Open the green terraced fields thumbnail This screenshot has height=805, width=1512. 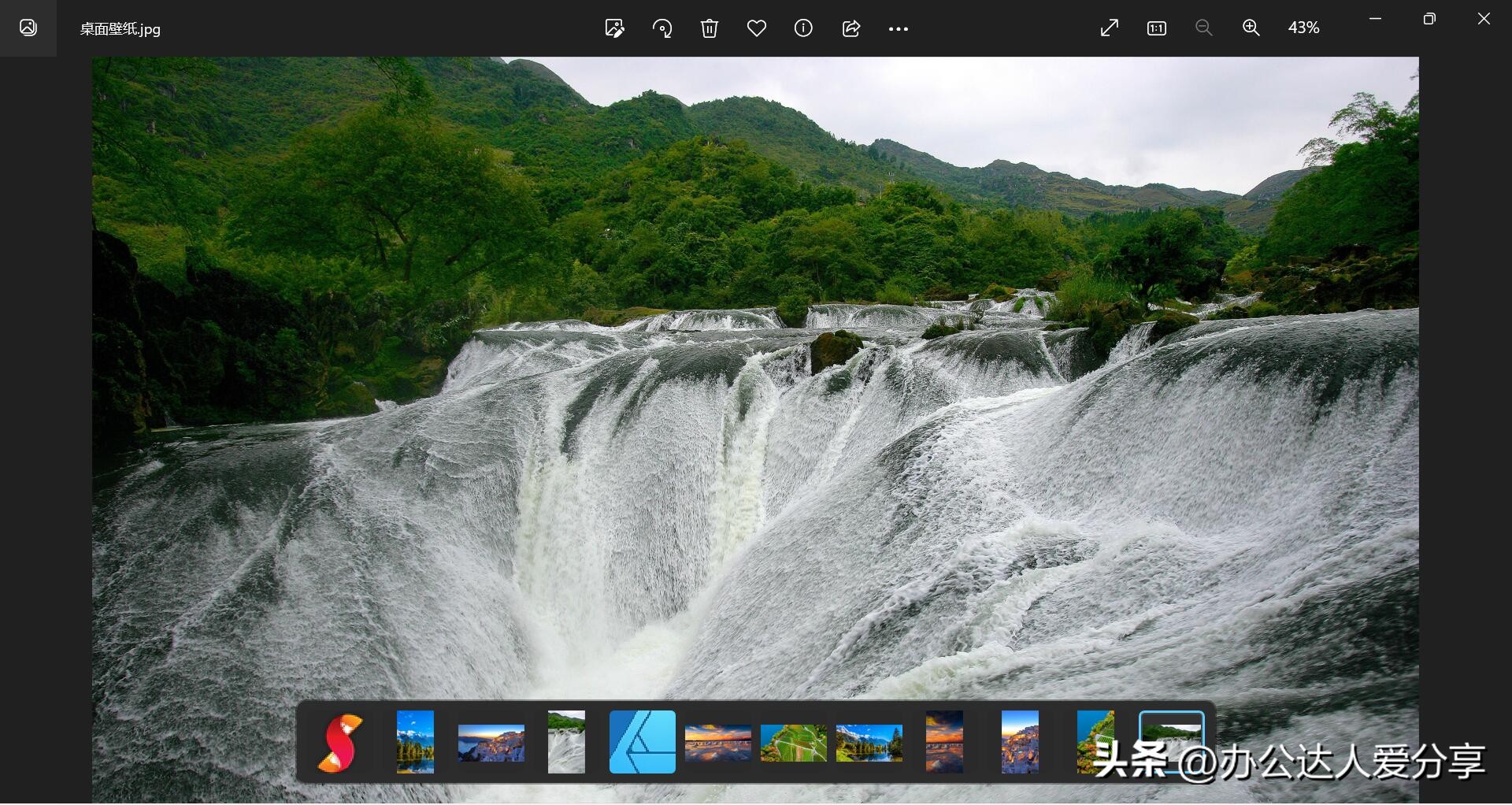(792, 741)
